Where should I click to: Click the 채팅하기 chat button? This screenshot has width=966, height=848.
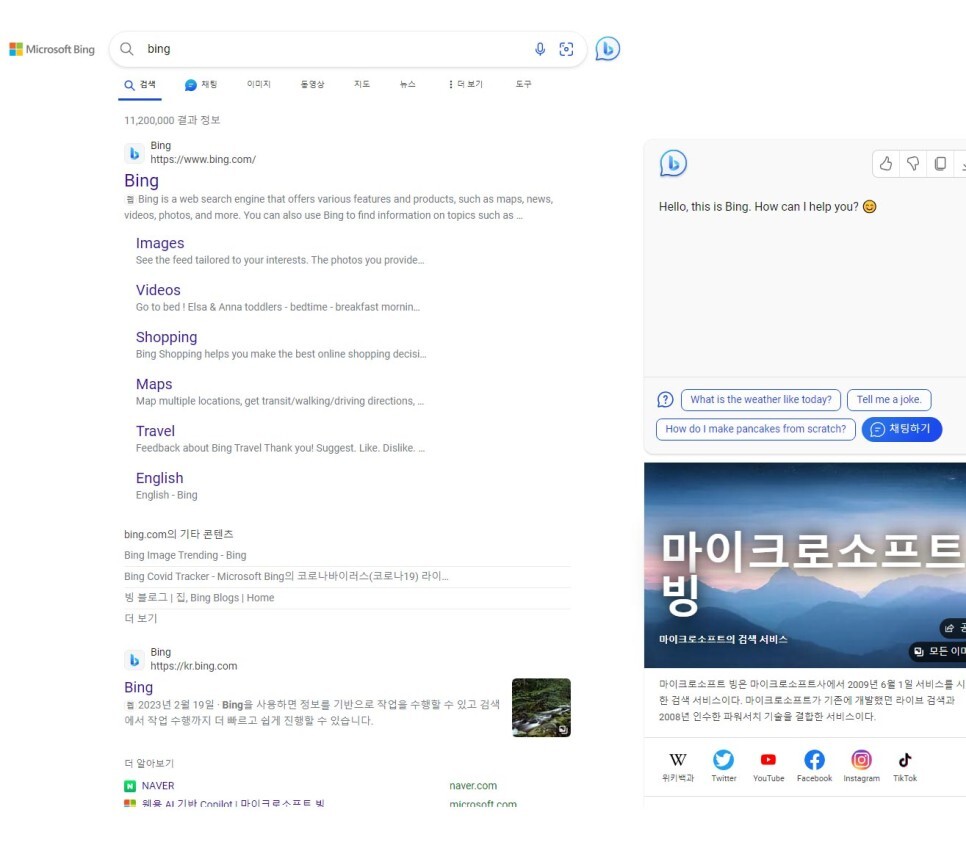click(901, 429)
